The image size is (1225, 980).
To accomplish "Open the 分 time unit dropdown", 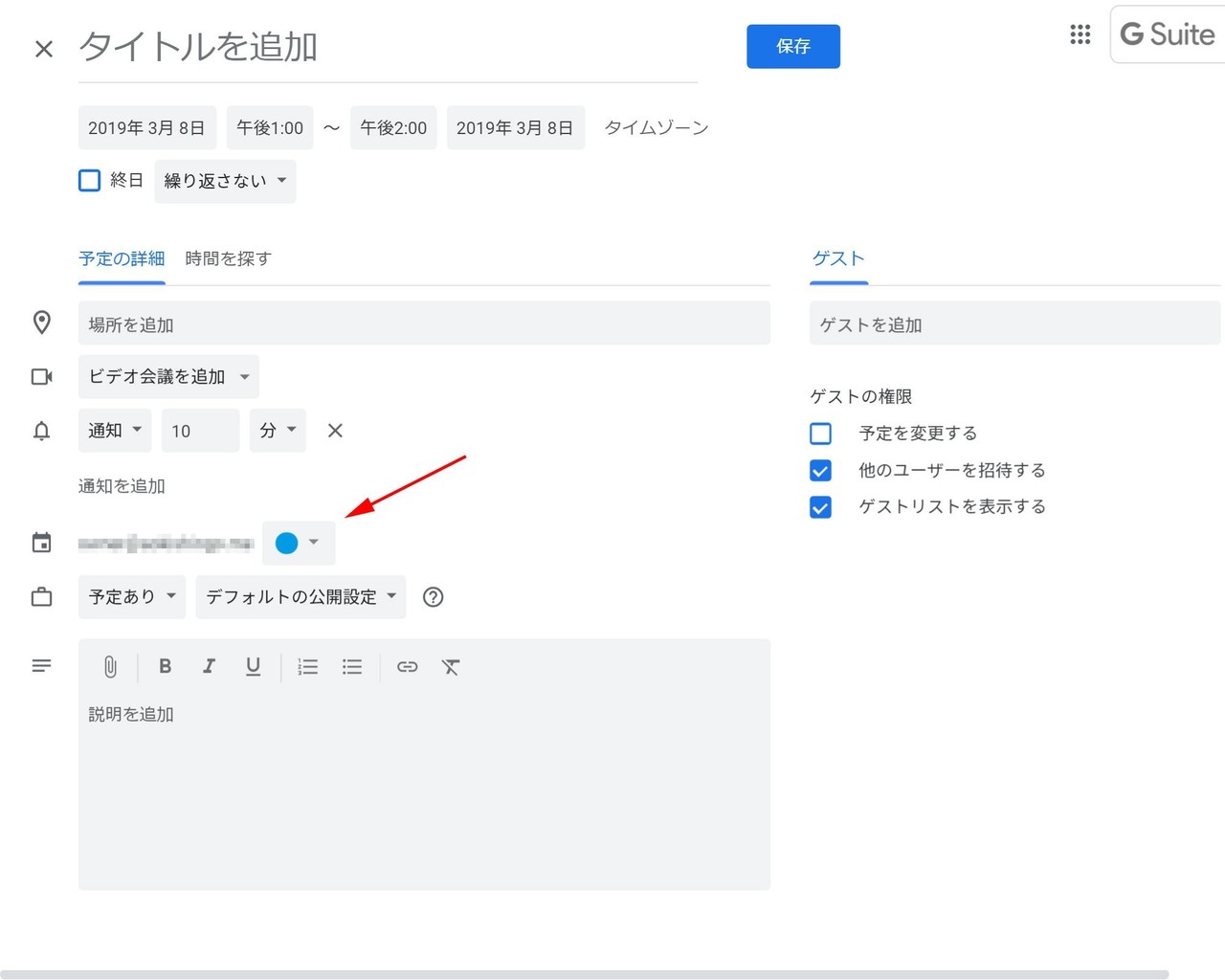I will click(x=278, y=431).
